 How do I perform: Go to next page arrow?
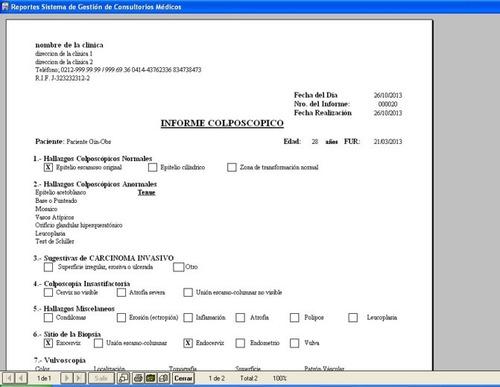(67, 378)
